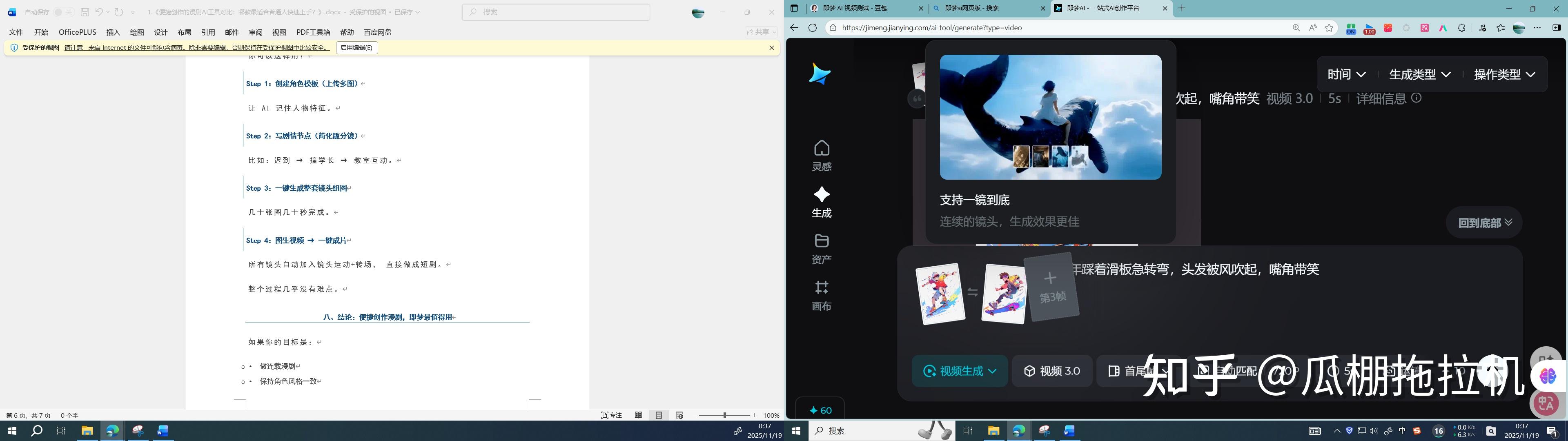
Task: Dismiss the protected view bar with X
Action: click(x=771, y=47)
